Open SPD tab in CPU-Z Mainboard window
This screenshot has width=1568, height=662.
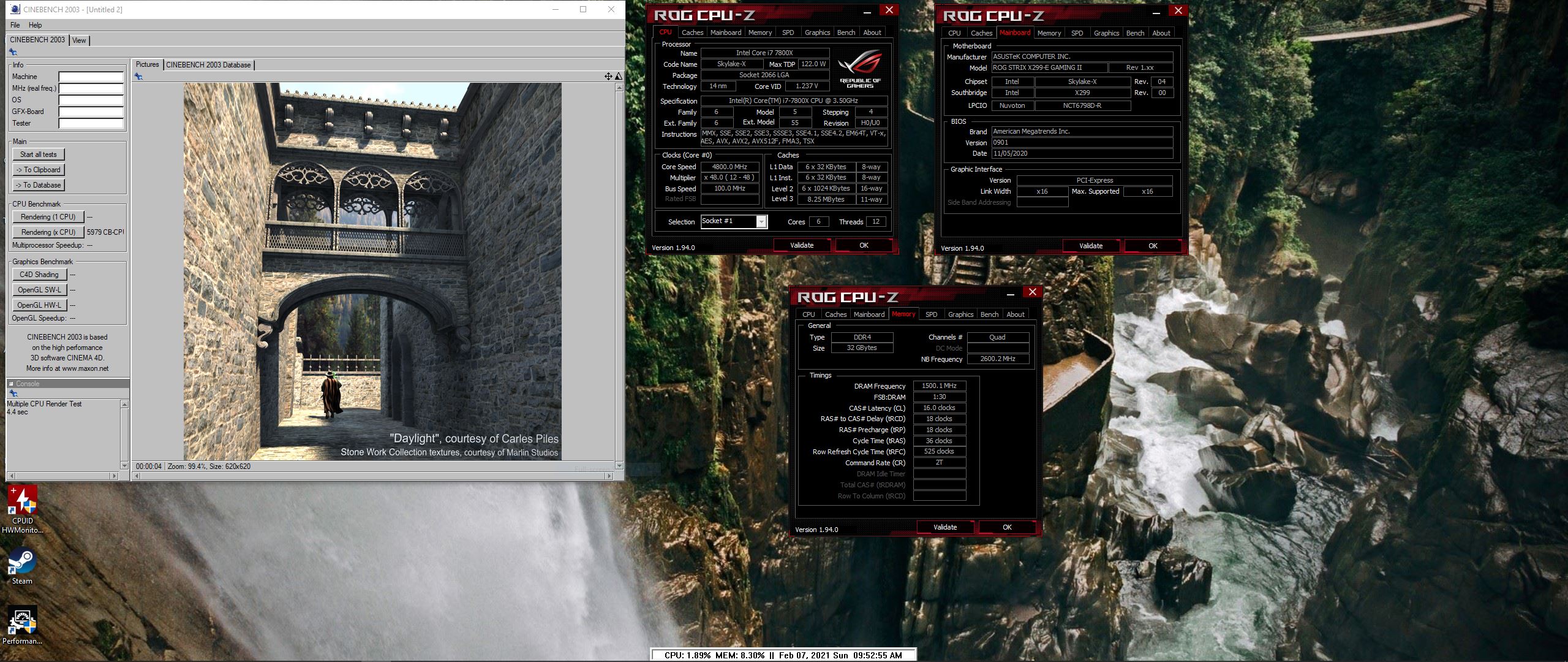tap(1077, 33)
